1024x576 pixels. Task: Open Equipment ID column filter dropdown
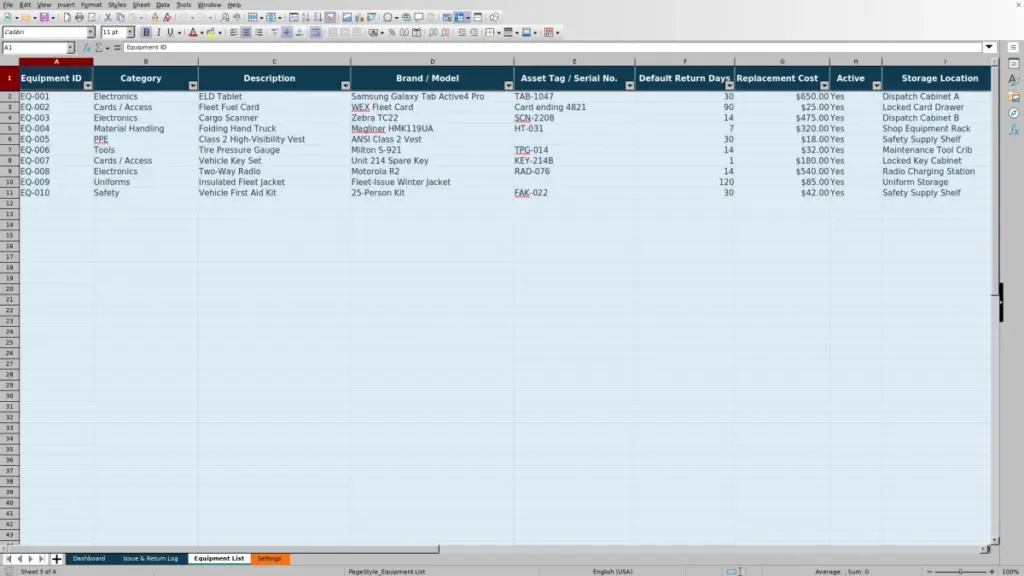pos(88,86)
